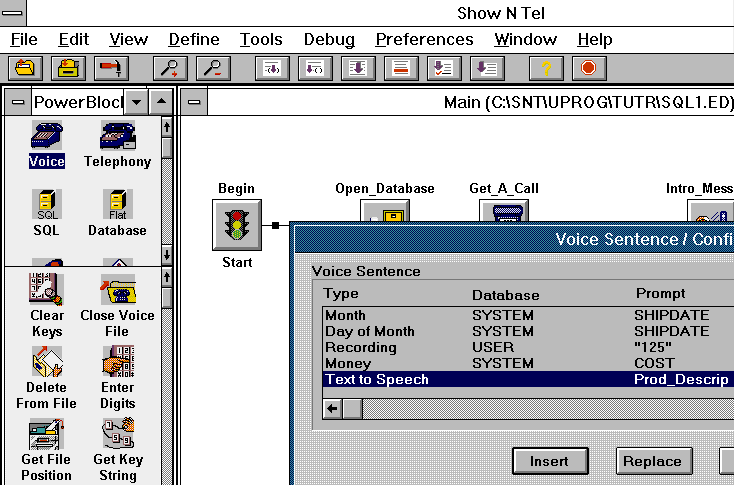Click the large down-arrow run toolbar icon
Viewport: 734px width, 485px height.
click(359, 68)
